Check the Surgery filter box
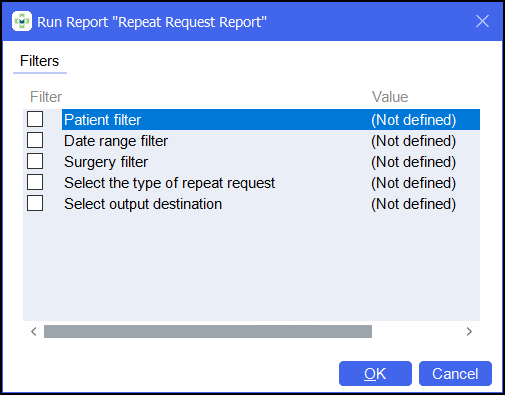This screenshot has height=395, width=505. point(35,161)
